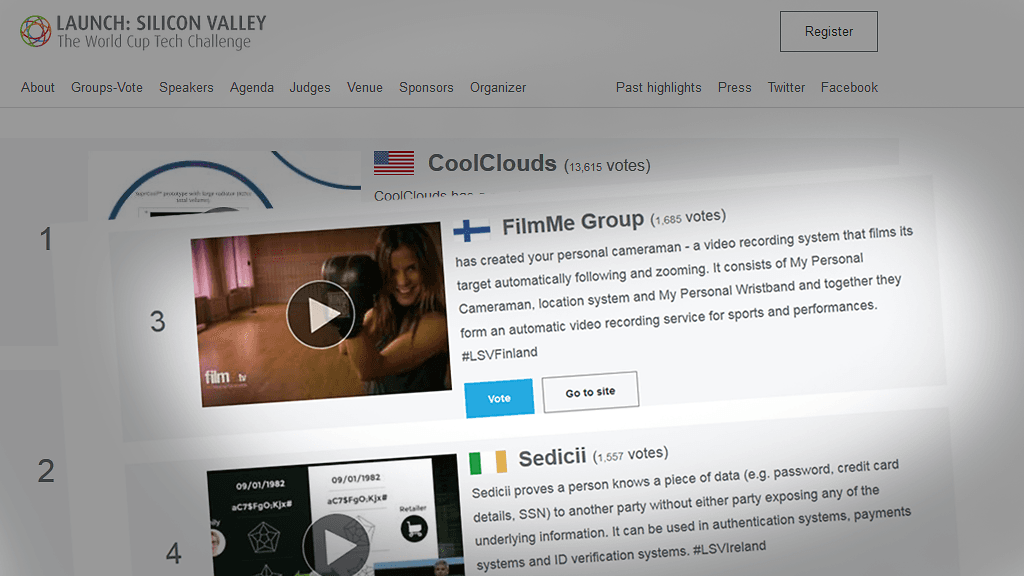This screenshot has height=576, width=1024.
Task: Go to the Groups-Vote page
Action: 107,88
